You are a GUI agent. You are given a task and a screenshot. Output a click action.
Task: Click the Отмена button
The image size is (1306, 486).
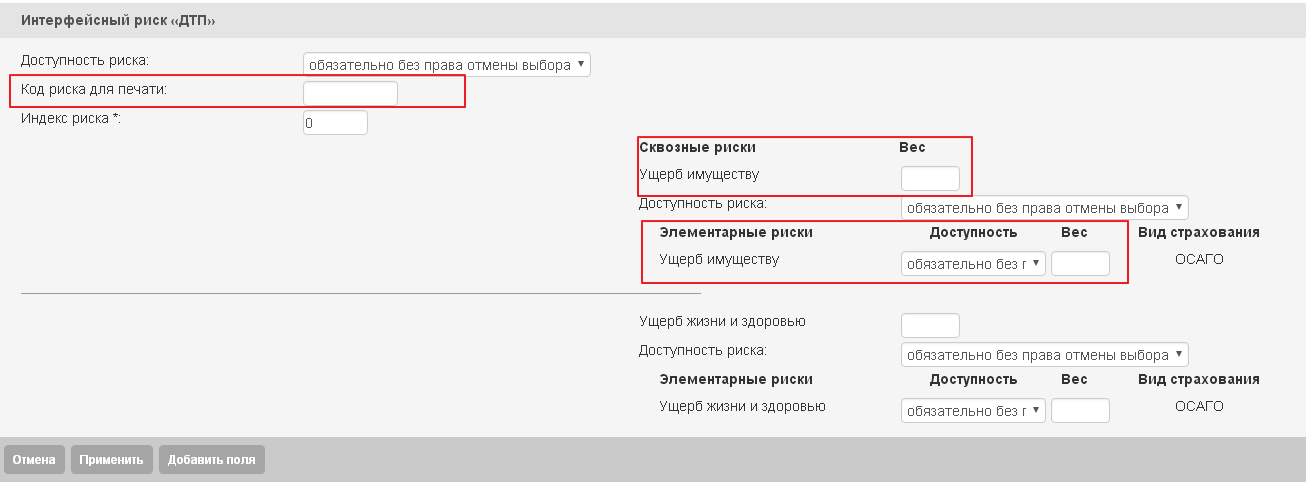point(35,460)
